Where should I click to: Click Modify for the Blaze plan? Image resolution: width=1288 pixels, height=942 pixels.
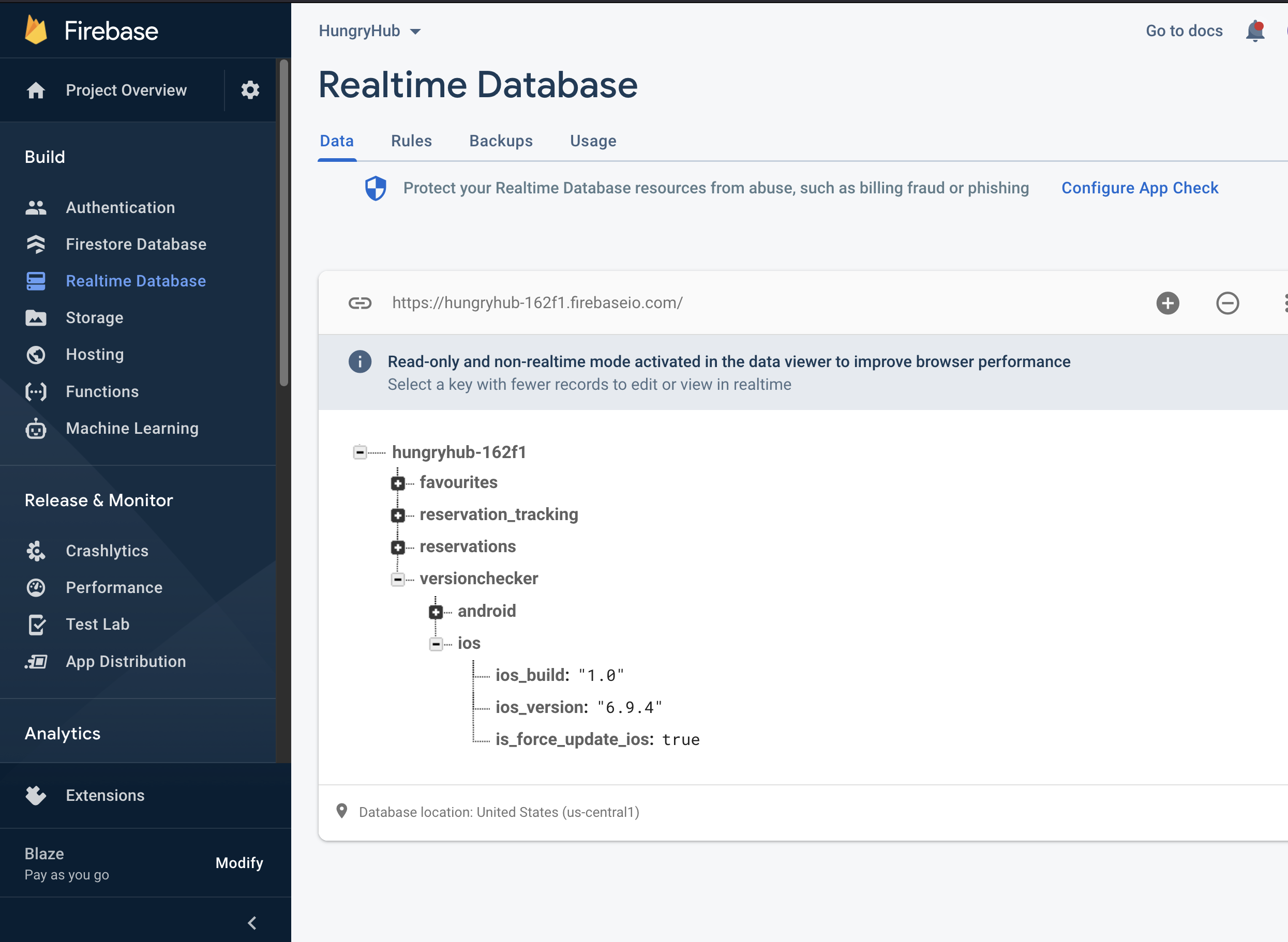coord(239,863)
